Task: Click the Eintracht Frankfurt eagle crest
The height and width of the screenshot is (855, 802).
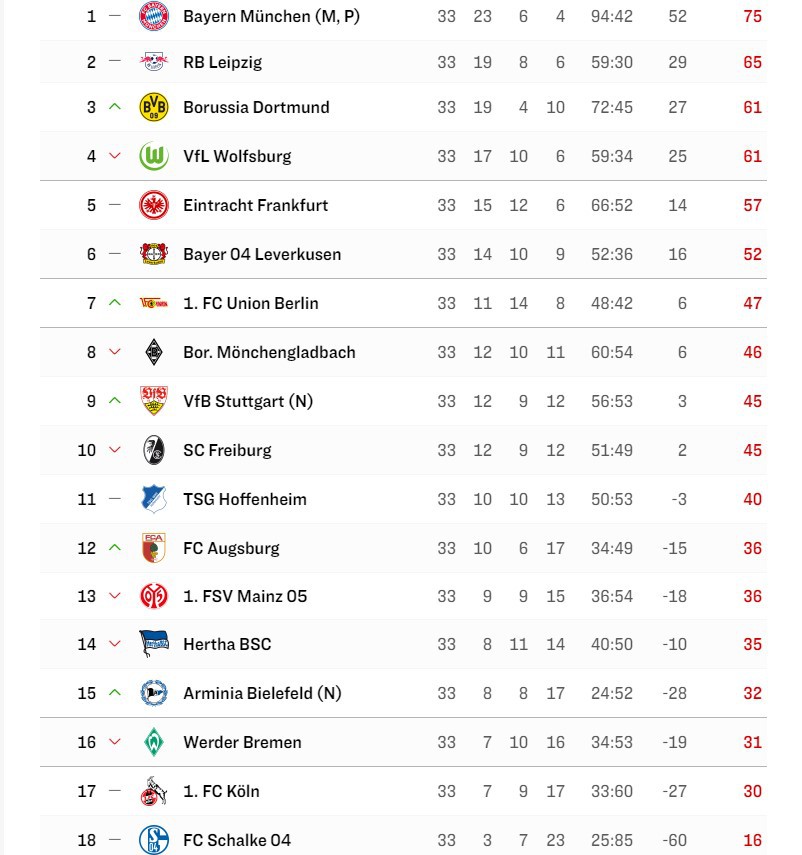Action: coord(154,205)
